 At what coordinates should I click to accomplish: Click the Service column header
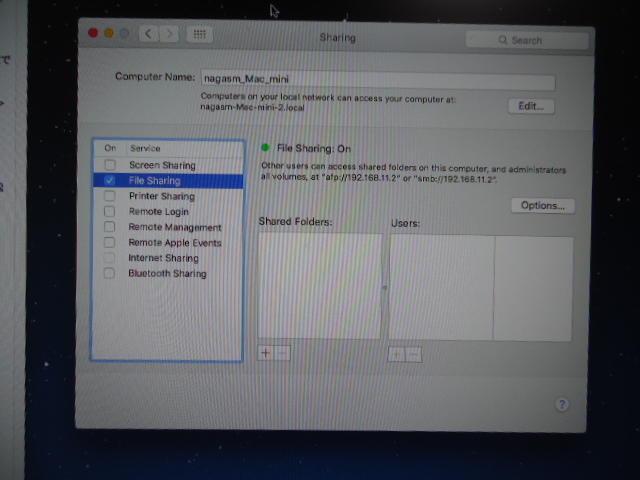[x=145, y=148]
